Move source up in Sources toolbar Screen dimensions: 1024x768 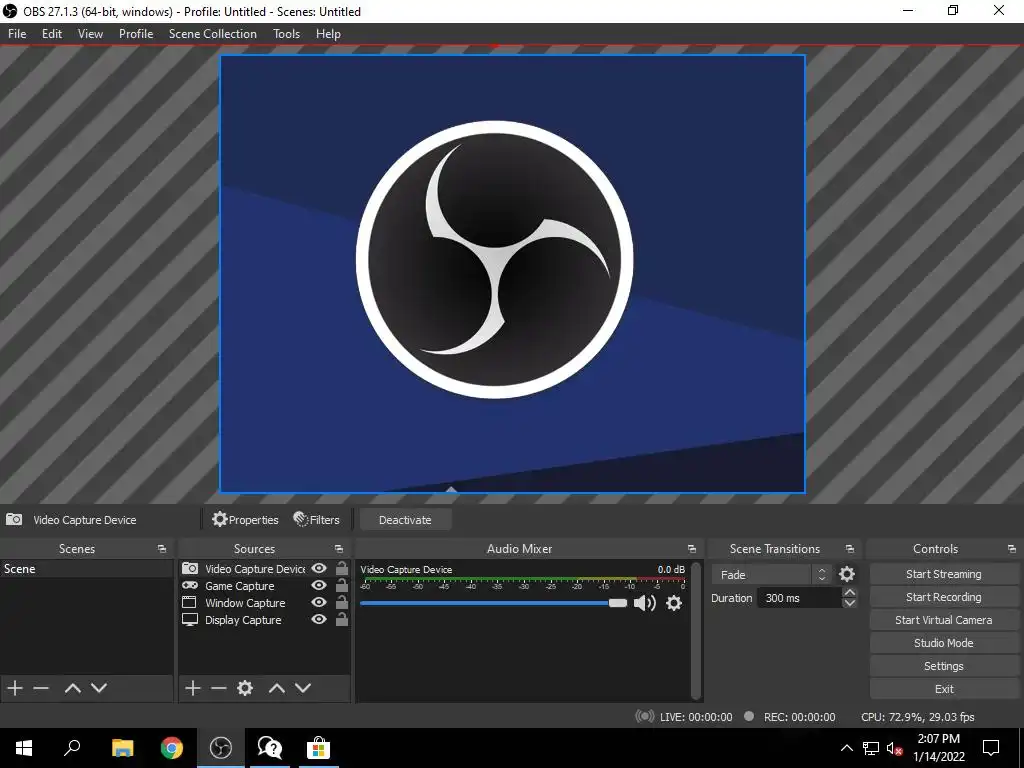[x=277, y=688]
